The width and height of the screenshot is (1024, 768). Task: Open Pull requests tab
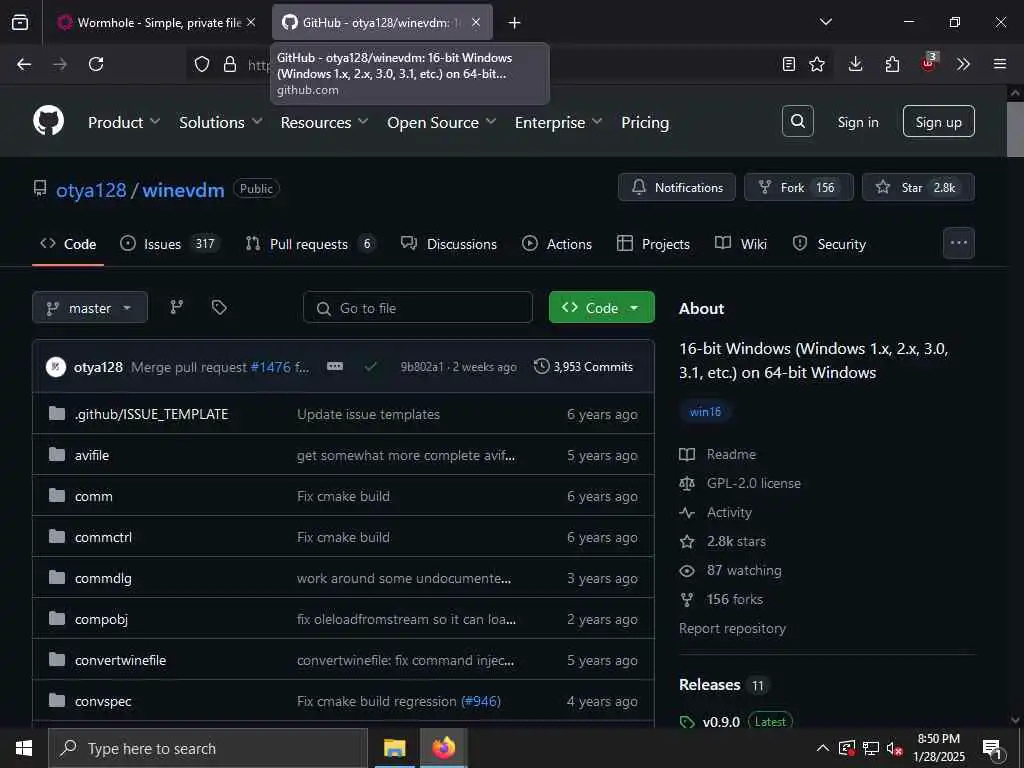pos(310,244)
